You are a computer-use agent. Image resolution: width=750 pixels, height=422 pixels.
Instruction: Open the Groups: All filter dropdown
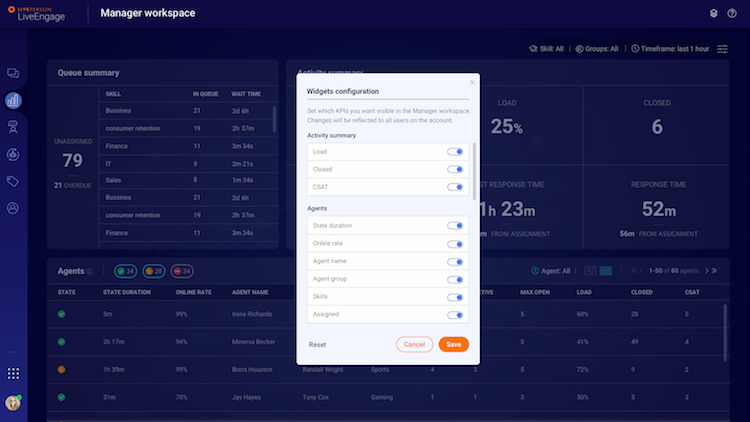(597, 49)
